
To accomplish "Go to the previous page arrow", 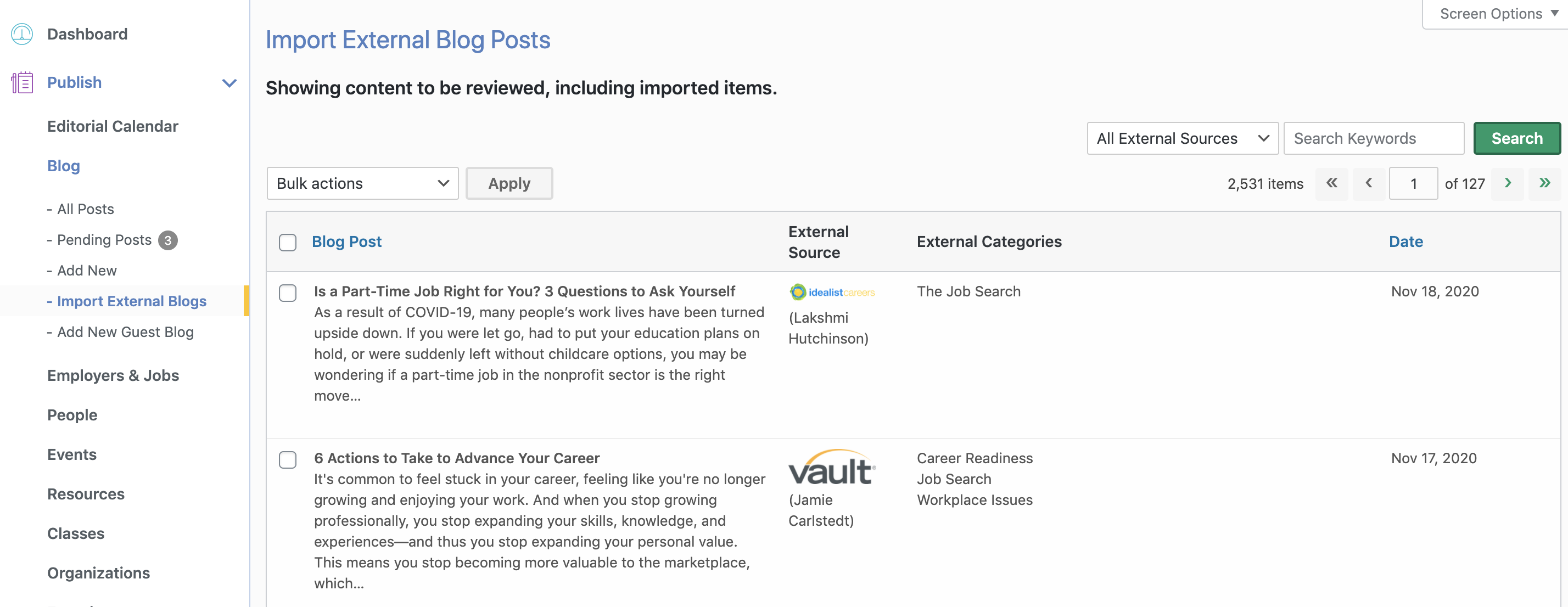I will pyautogui.click(x=1368, y=183).
